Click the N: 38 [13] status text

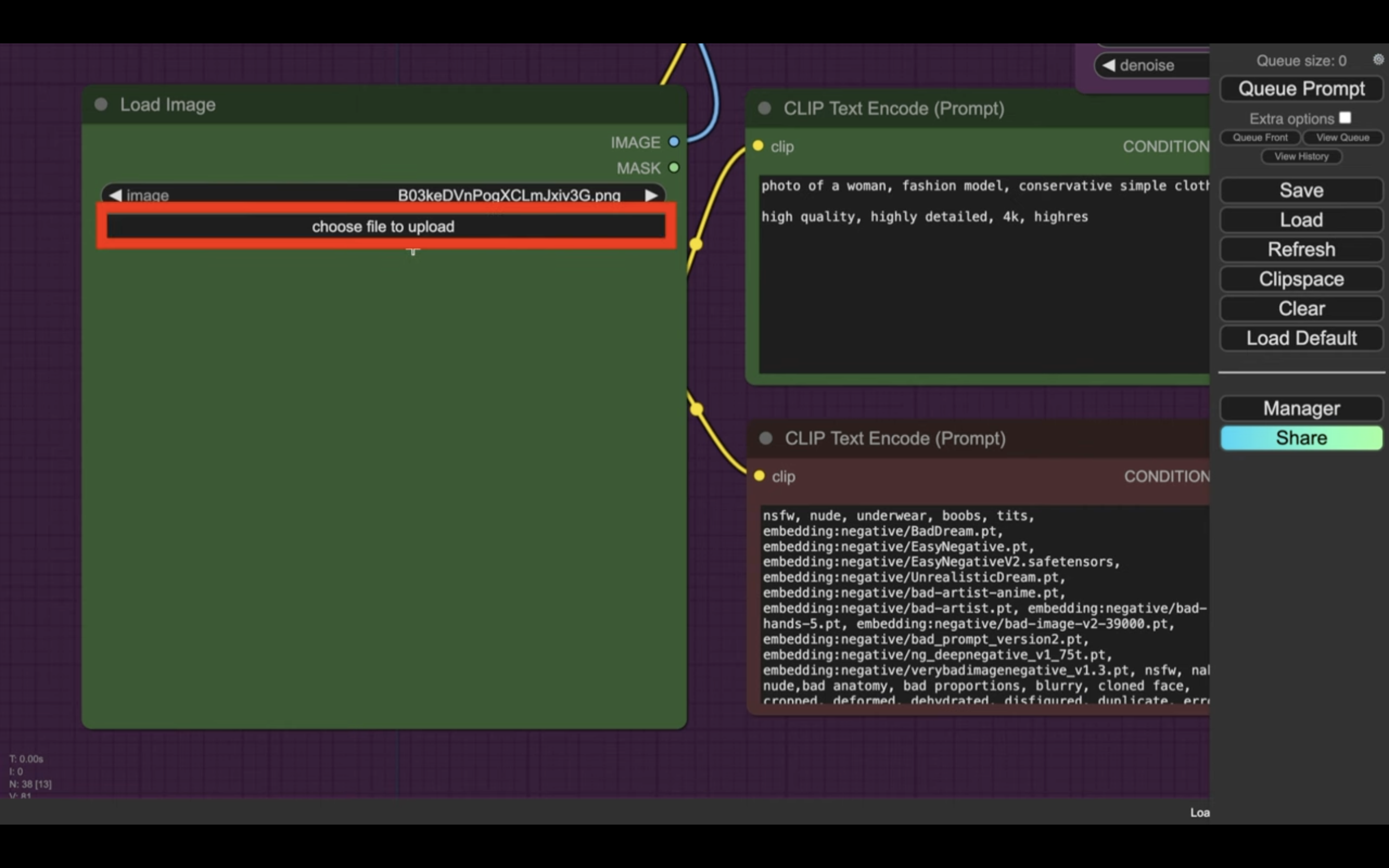point(30,784)
